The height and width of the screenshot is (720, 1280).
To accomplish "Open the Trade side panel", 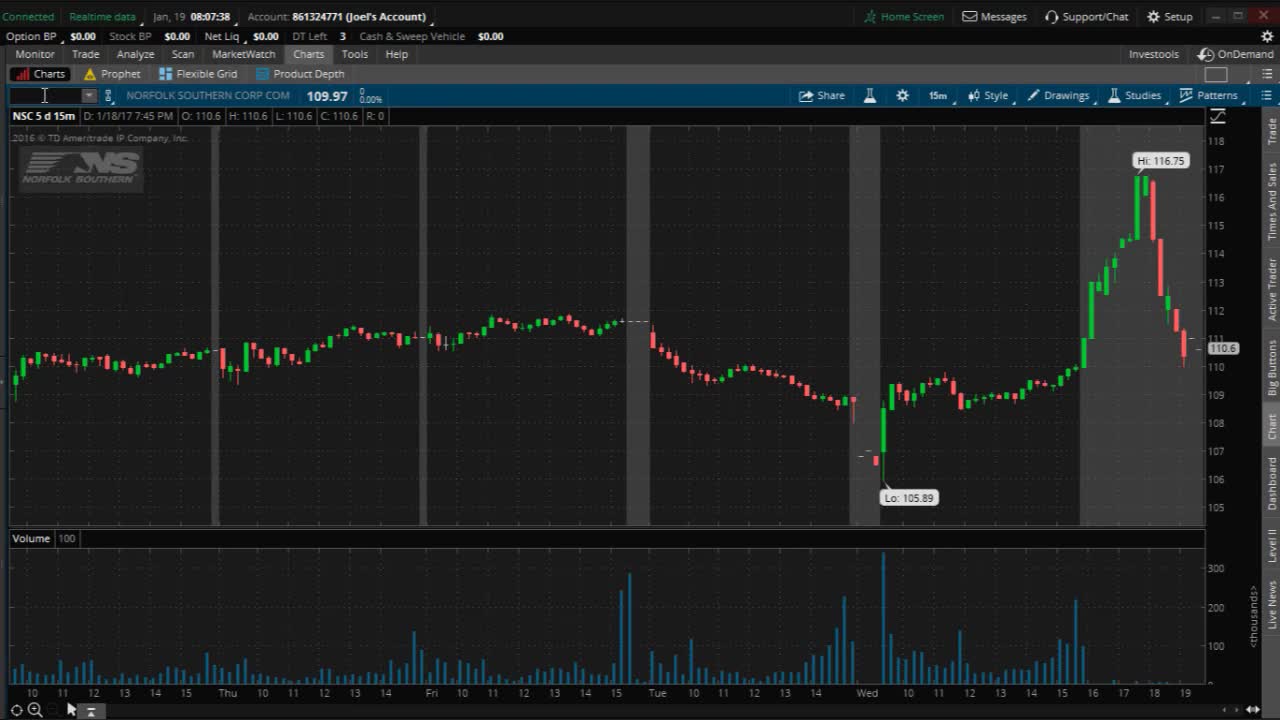I will click(x=1272, y=132).
